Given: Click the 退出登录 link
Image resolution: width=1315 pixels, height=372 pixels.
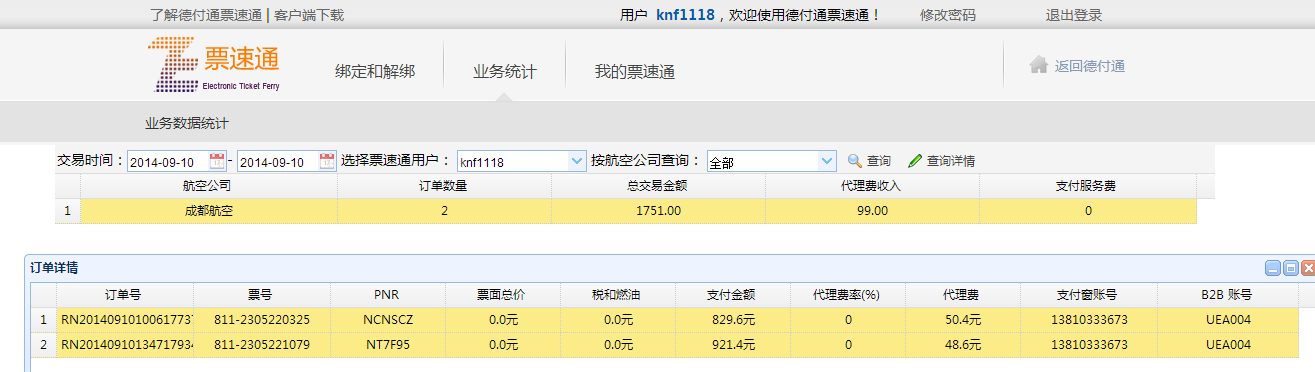Looking at the screenshot, I should [1074, 15].
